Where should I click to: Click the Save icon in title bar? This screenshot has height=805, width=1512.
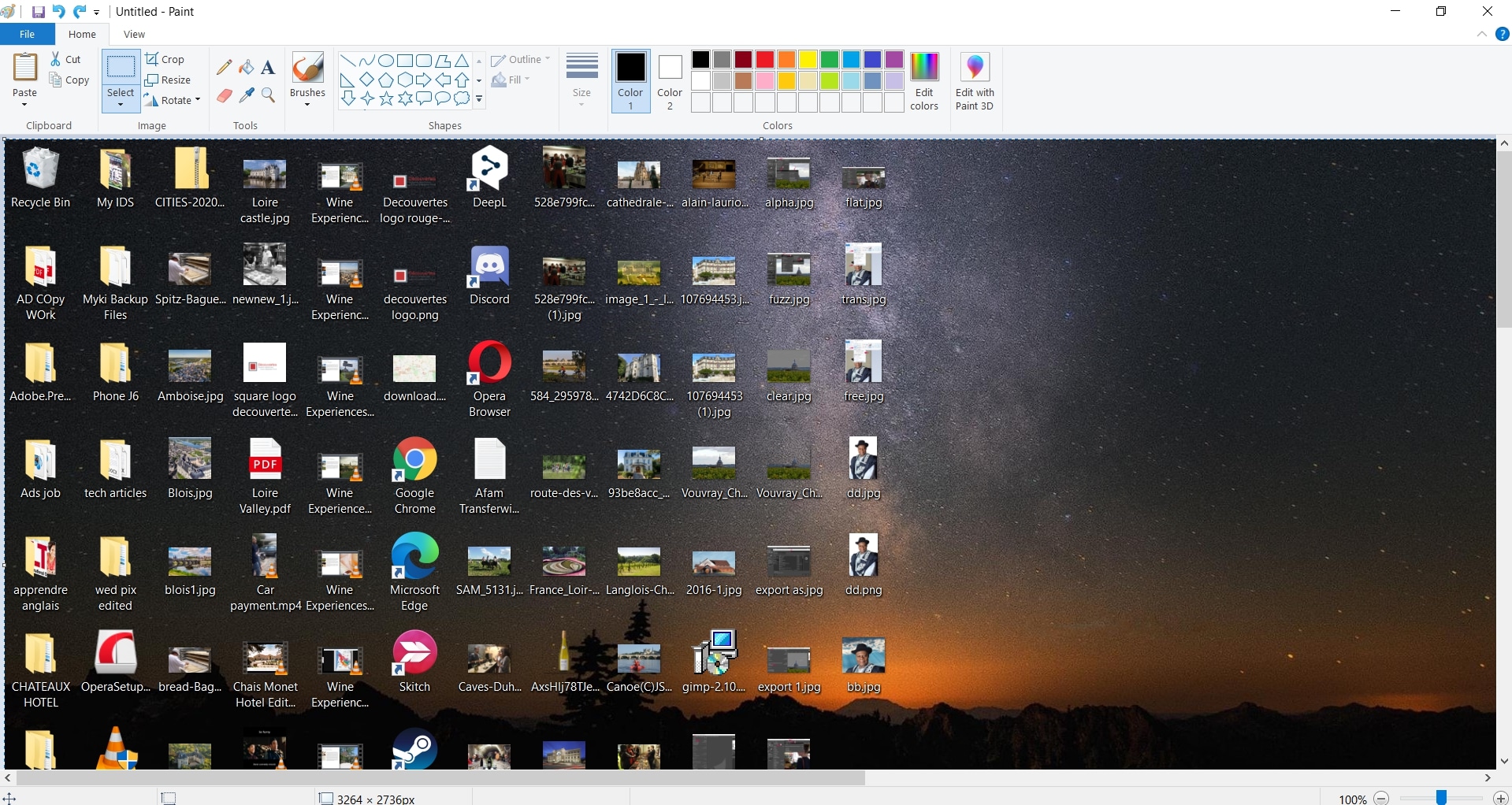38,12
